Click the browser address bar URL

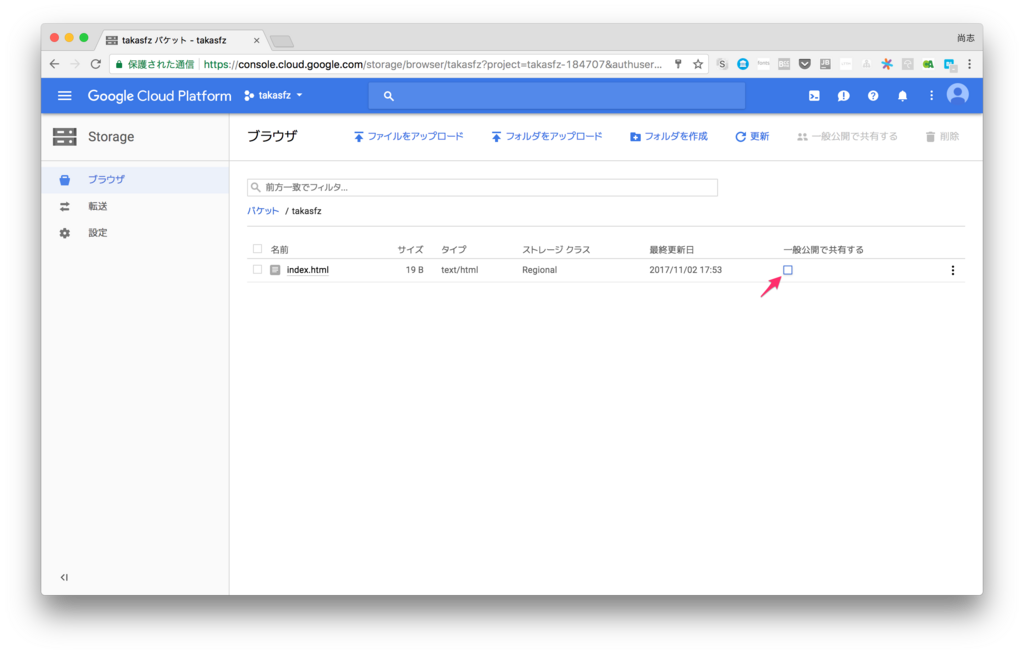432,64
